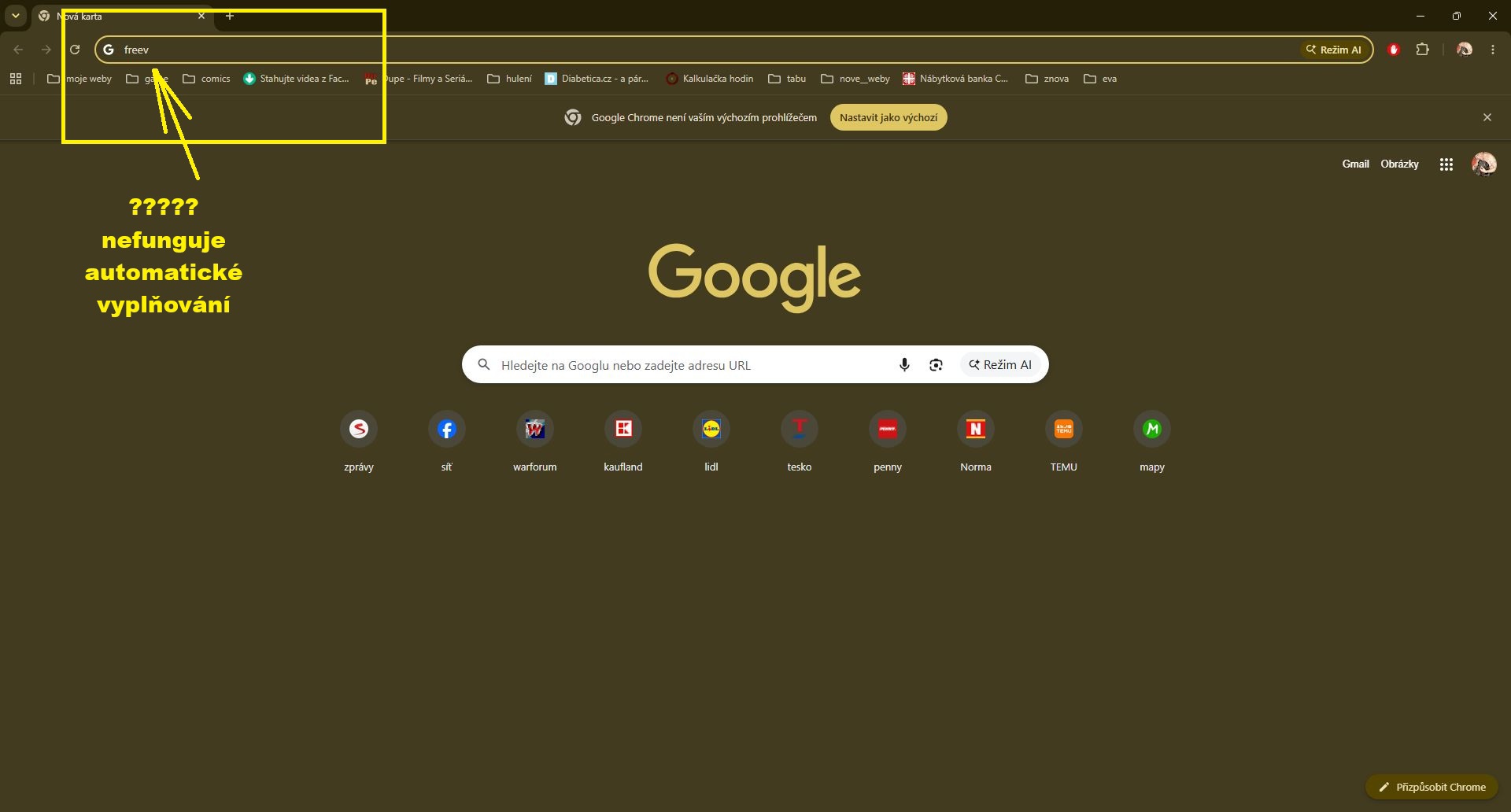
Task: Open the Diabetica.cz bookmark
Action: tap(597, 79)
